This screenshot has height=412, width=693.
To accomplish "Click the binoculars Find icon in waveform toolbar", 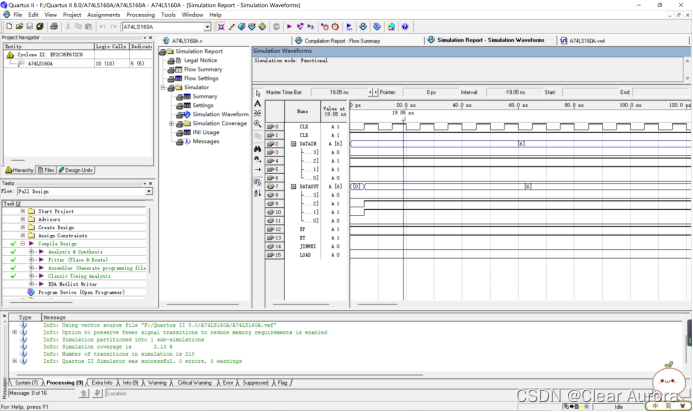I will pos(258,149).
